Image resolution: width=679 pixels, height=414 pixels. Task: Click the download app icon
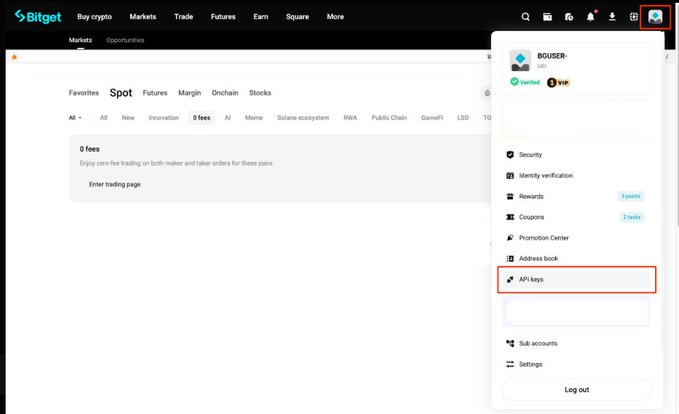point(612,17)
